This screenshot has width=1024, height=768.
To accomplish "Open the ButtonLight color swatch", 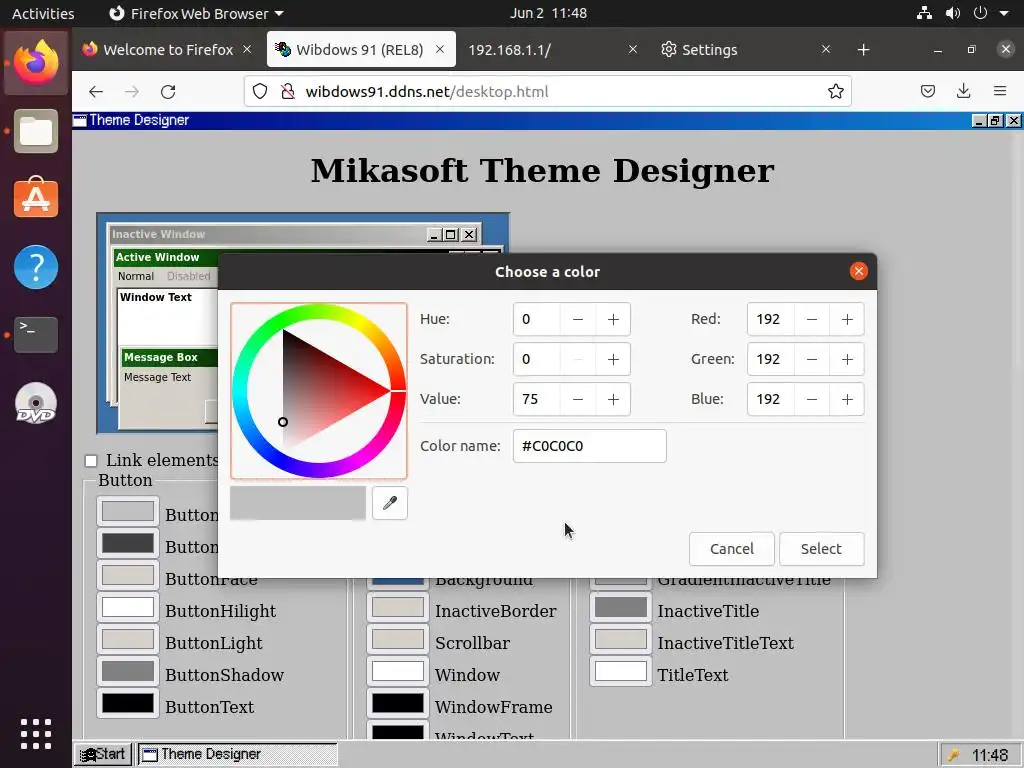I will [x=128, y=639].
